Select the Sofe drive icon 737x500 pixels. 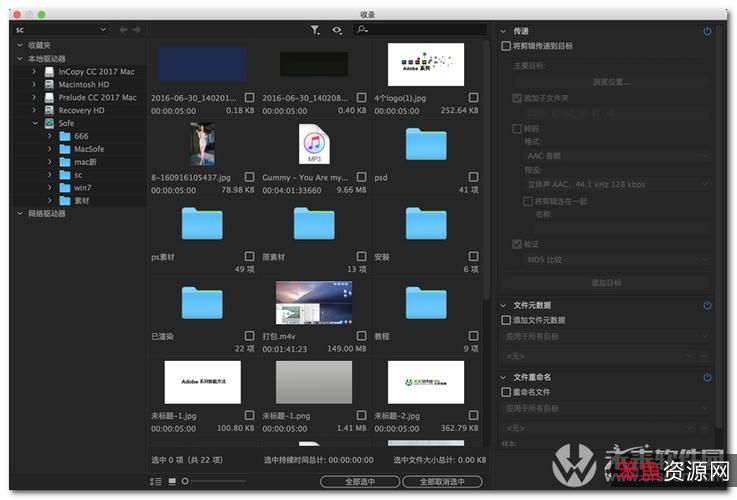[x=49, y=123]
